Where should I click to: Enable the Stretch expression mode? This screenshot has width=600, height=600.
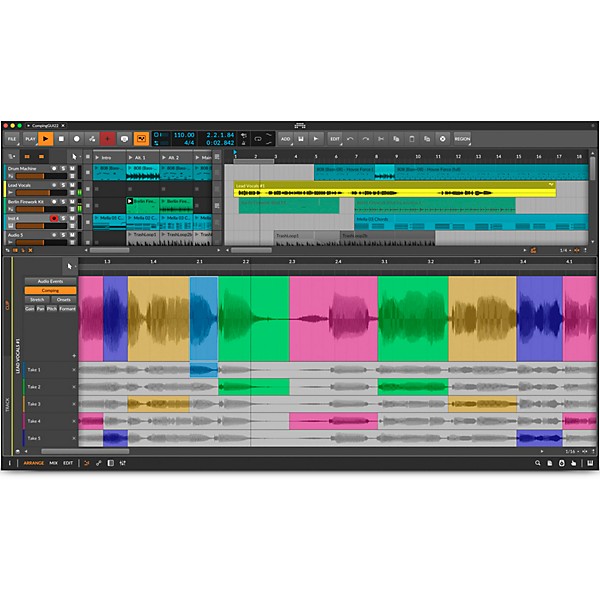37,299
